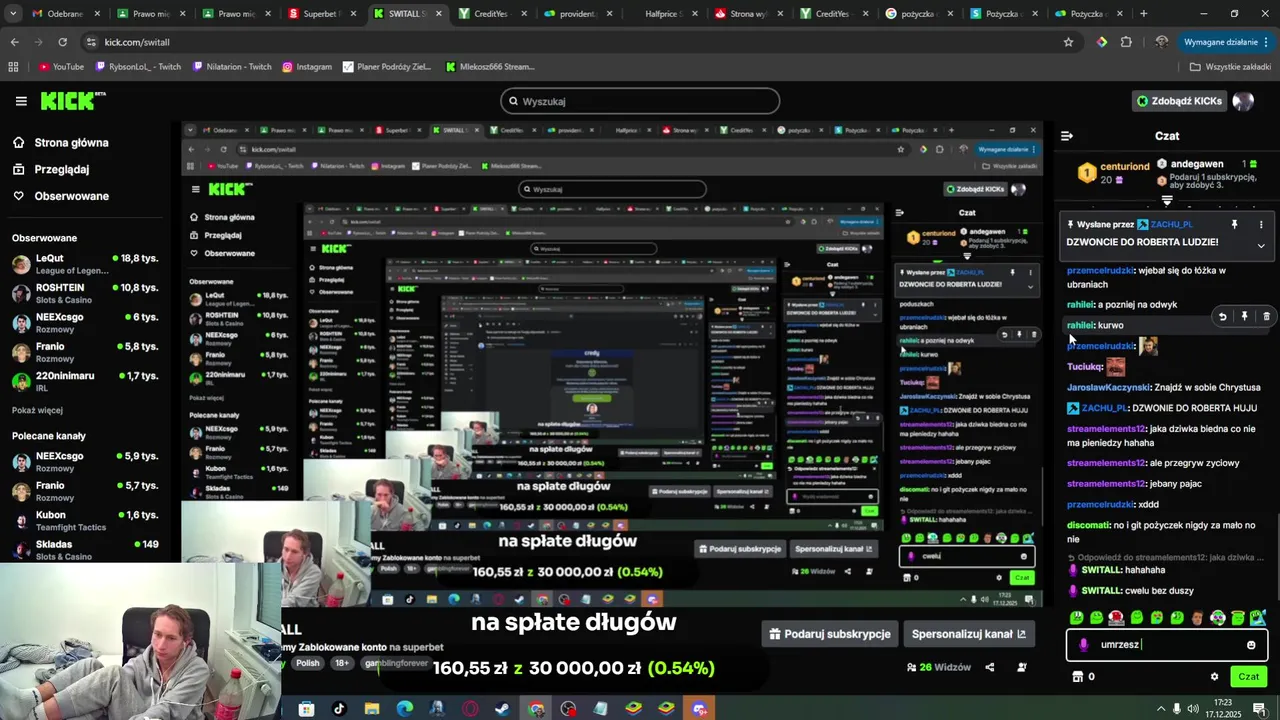Screen dimensions: 1280x720
Task: Pin the rahilei kurwo message
Action: [1244, 317]
